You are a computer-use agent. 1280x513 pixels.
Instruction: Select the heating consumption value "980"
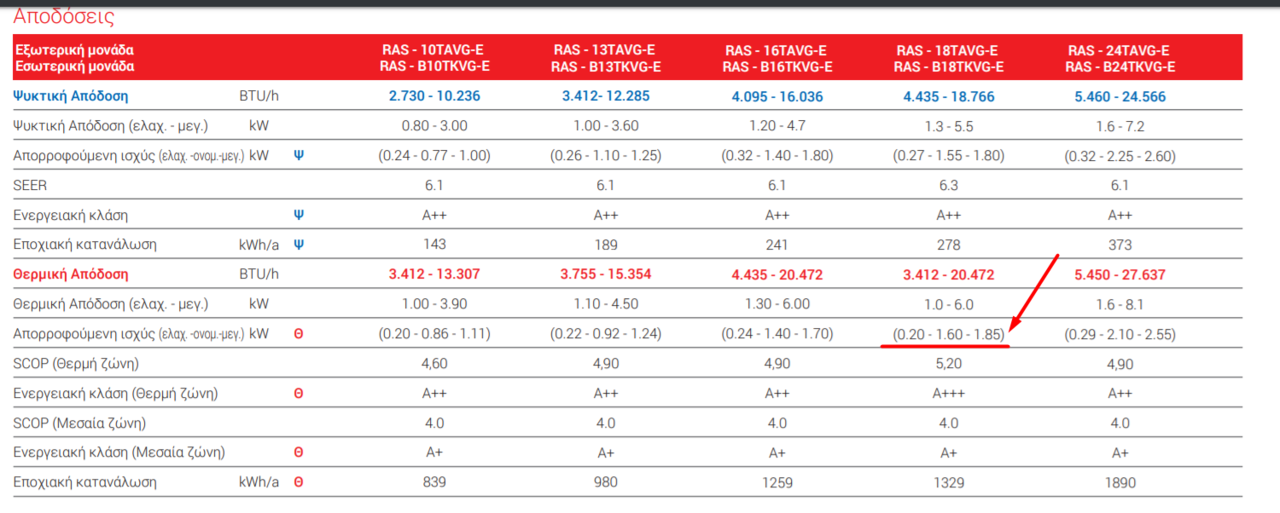click(x=606, y=482)
